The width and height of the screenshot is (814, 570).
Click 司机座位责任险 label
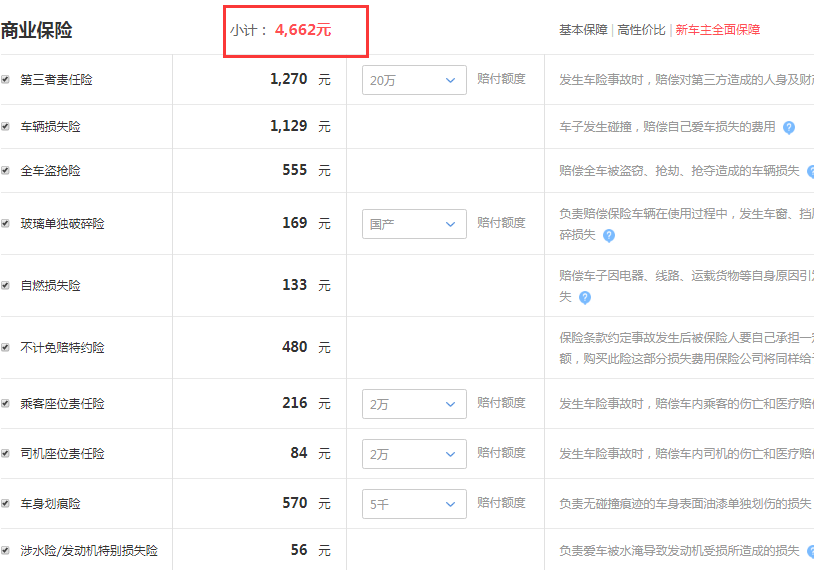[62, 453]
